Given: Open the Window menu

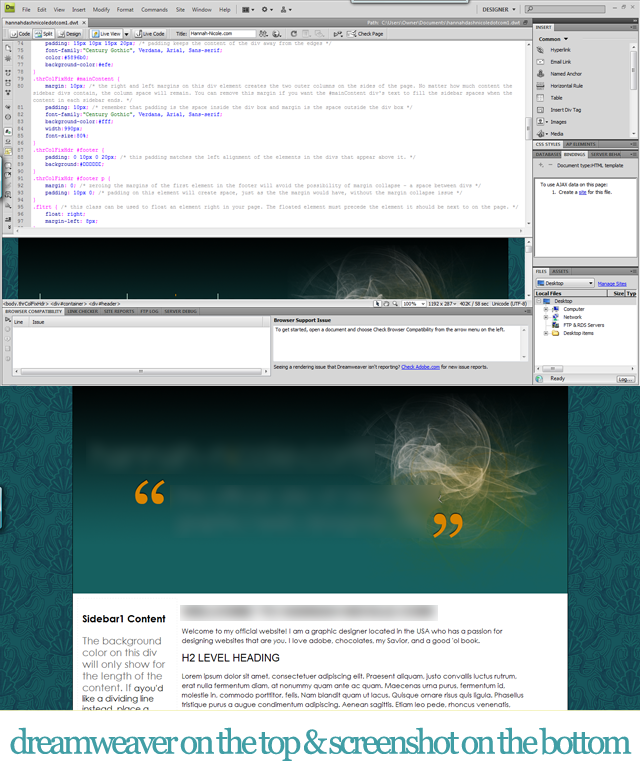Looking at the screenshot, I should pos(201,9).
